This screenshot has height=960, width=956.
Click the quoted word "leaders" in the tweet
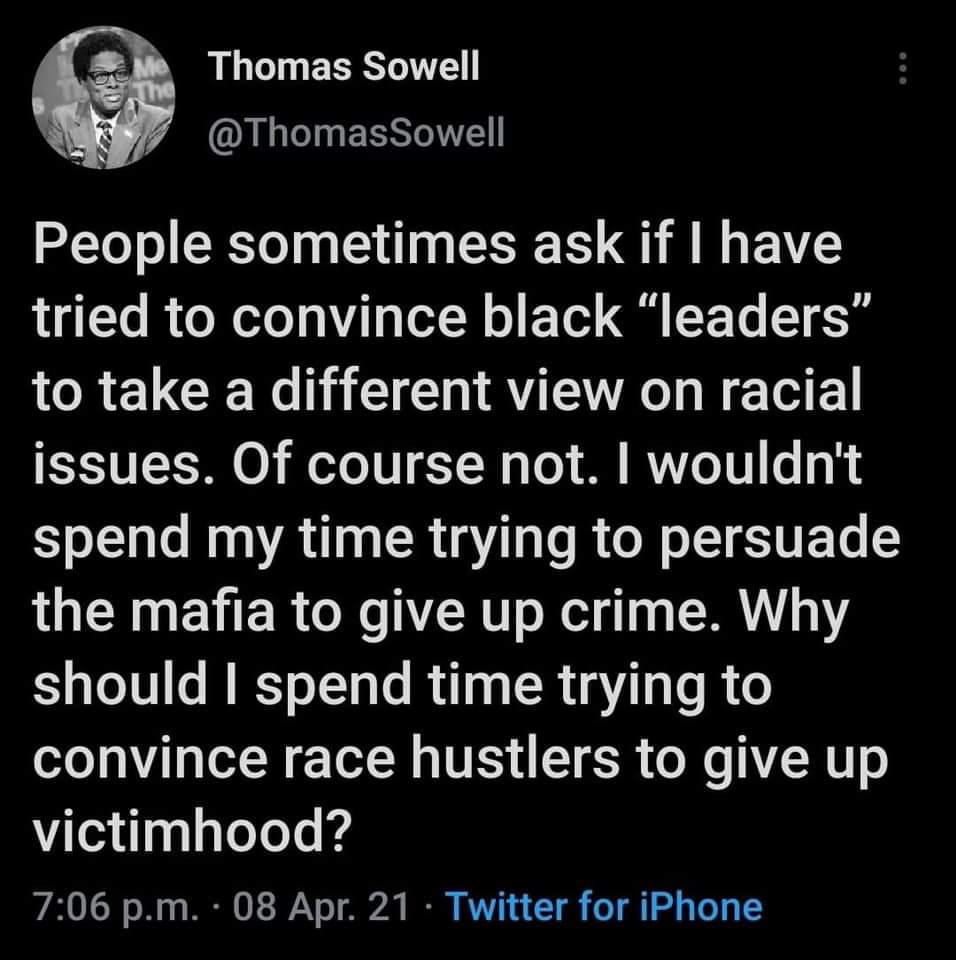tap(757, 317)
